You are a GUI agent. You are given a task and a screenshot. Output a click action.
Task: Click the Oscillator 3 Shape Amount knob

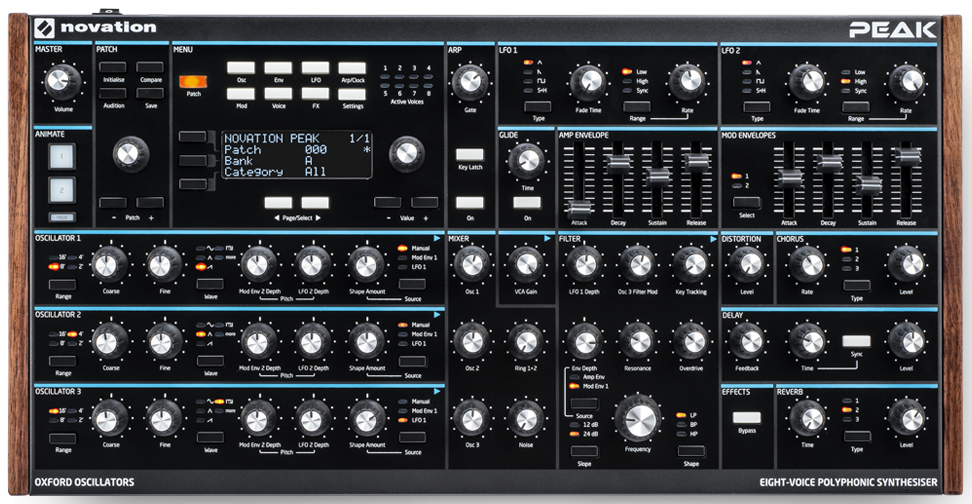(x=367, y=418)
